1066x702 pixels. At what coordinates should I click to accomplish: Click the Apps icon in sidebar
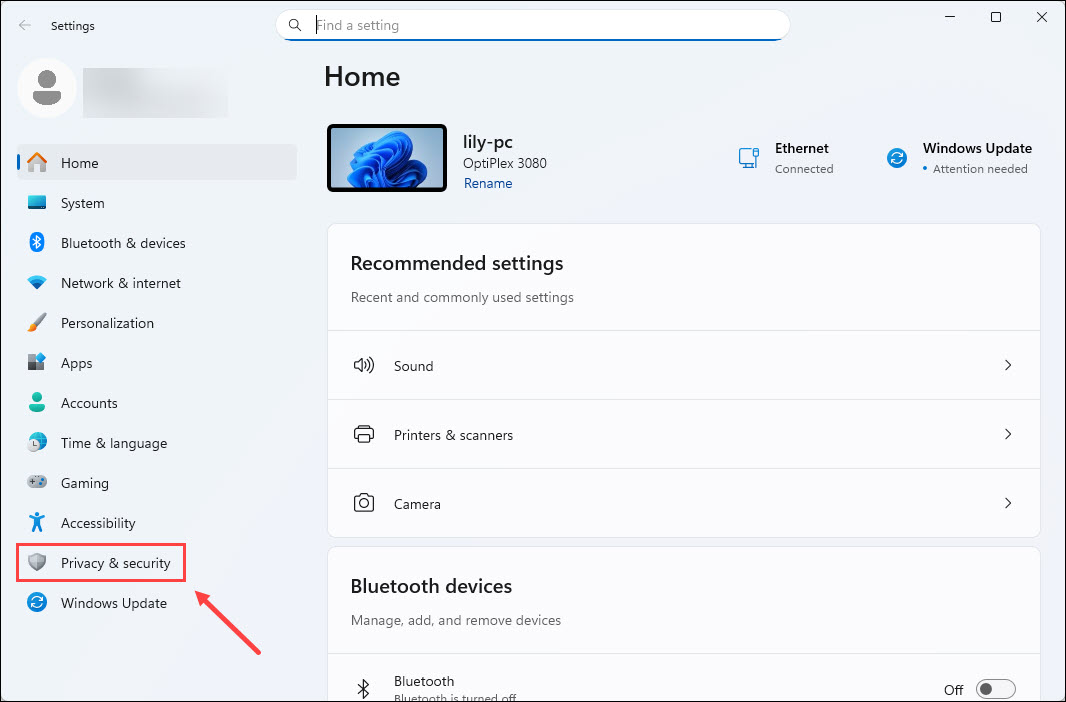(37, 363)
